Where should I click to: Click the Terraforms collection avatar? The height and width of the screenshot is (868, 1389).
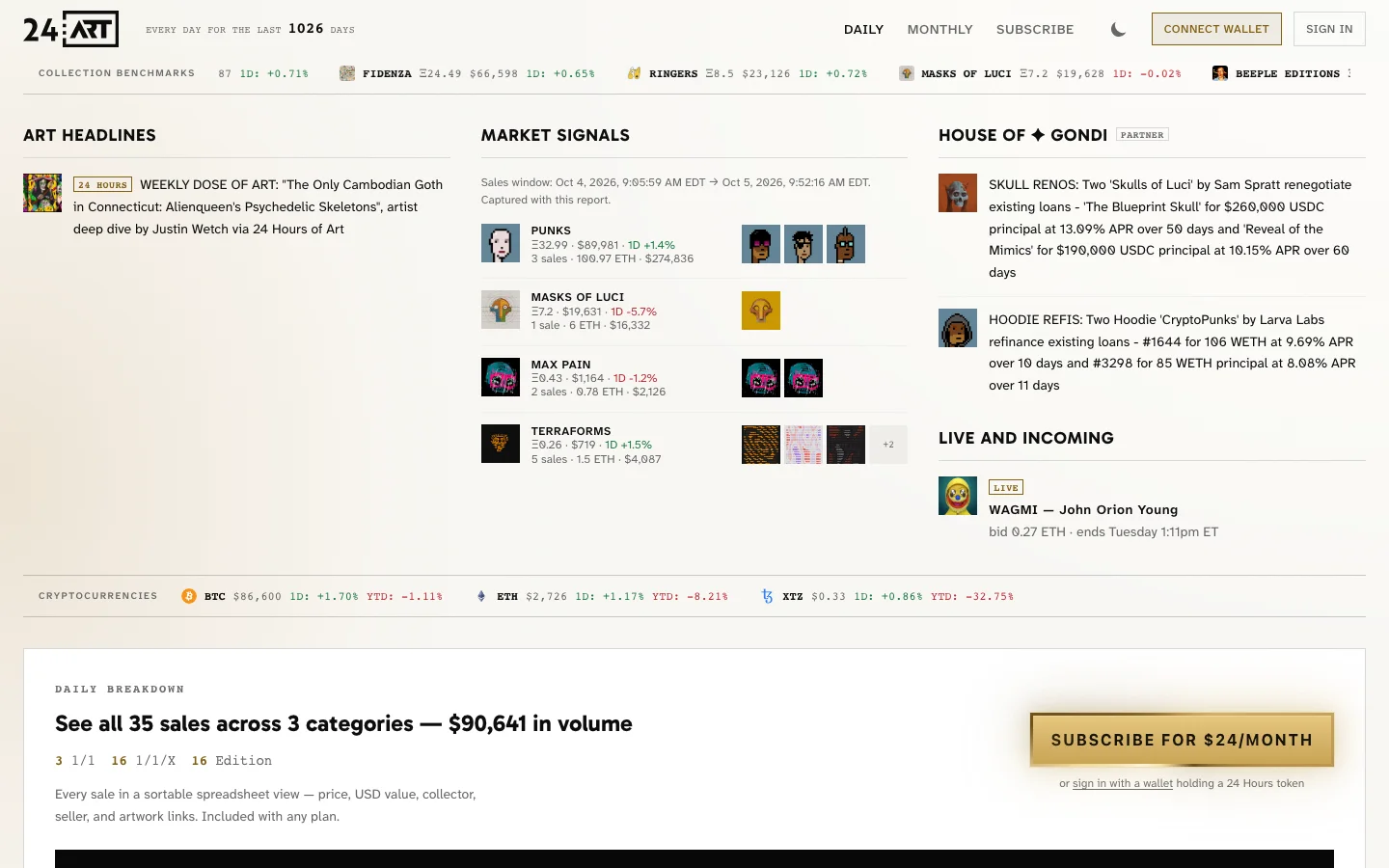501,444
